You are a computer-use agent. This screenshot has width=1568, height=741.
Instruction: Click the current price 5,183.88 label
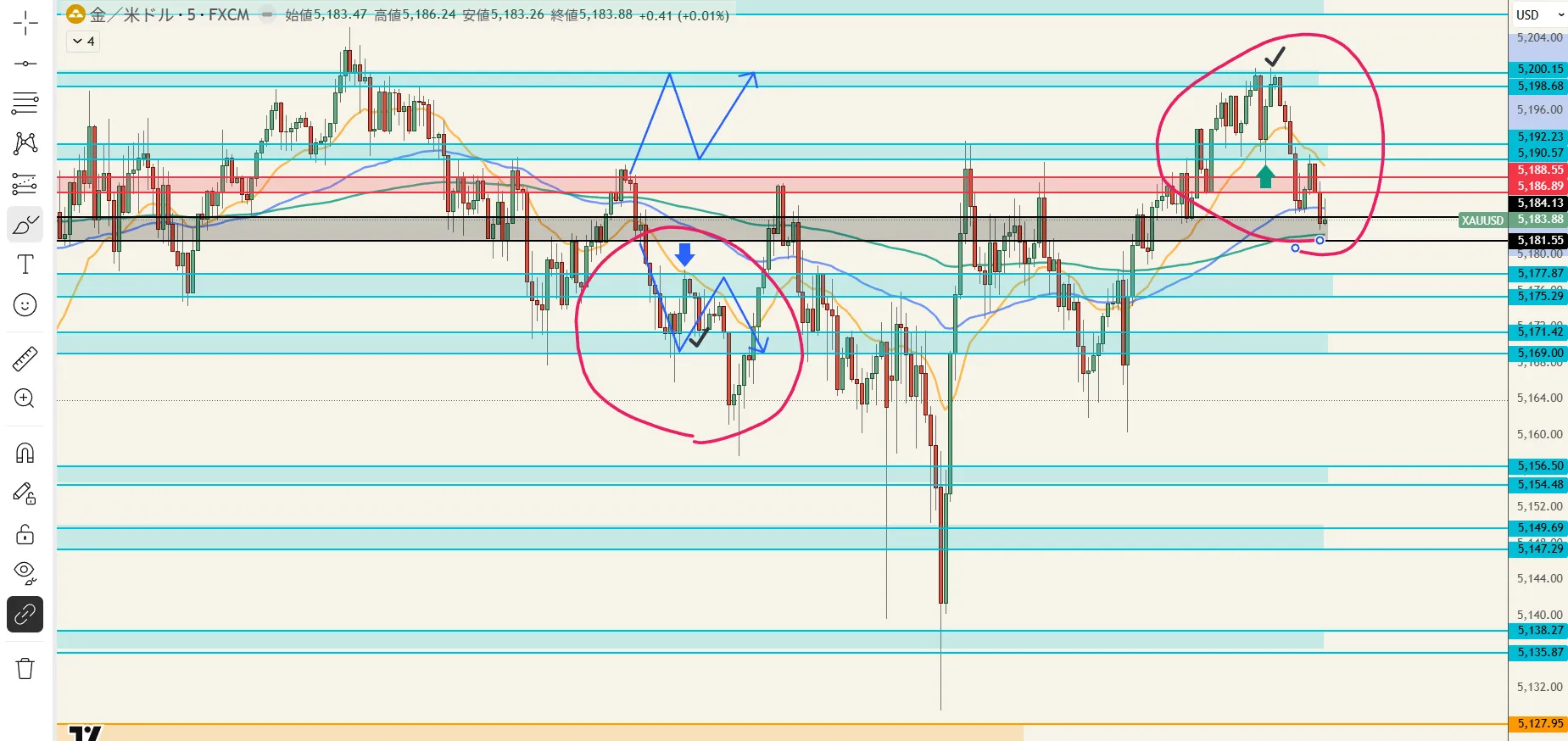[x=1540, y=220]
